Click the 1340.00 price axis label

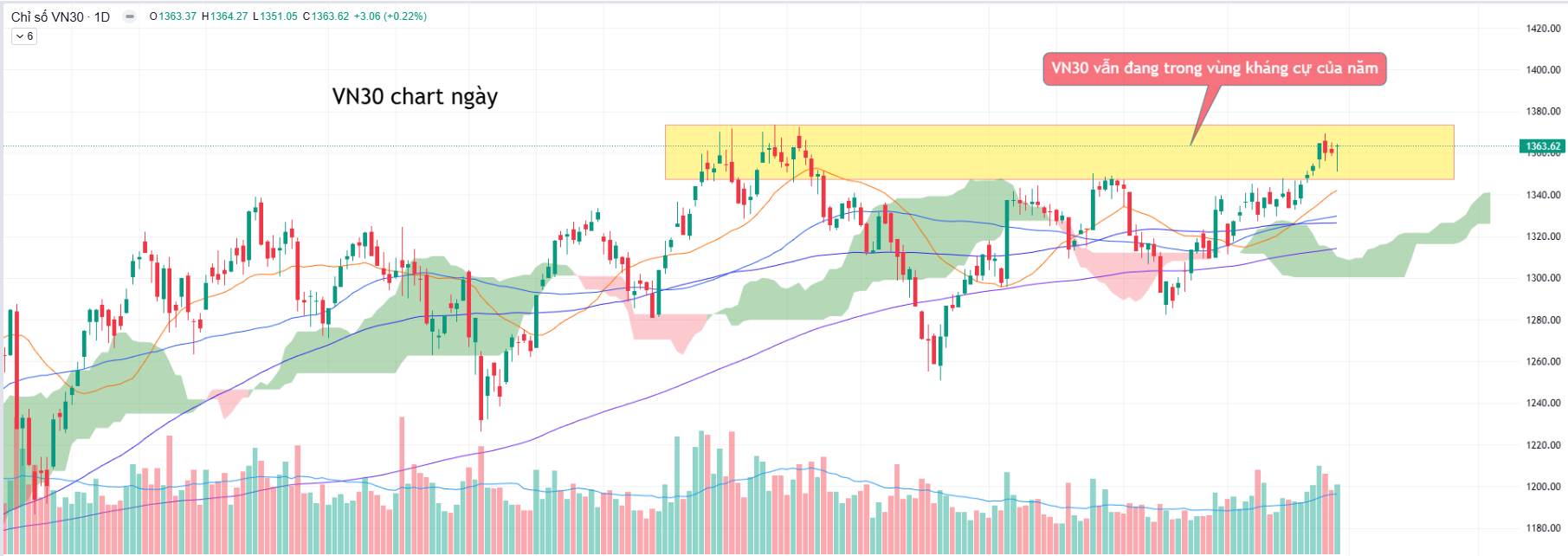1542,195
